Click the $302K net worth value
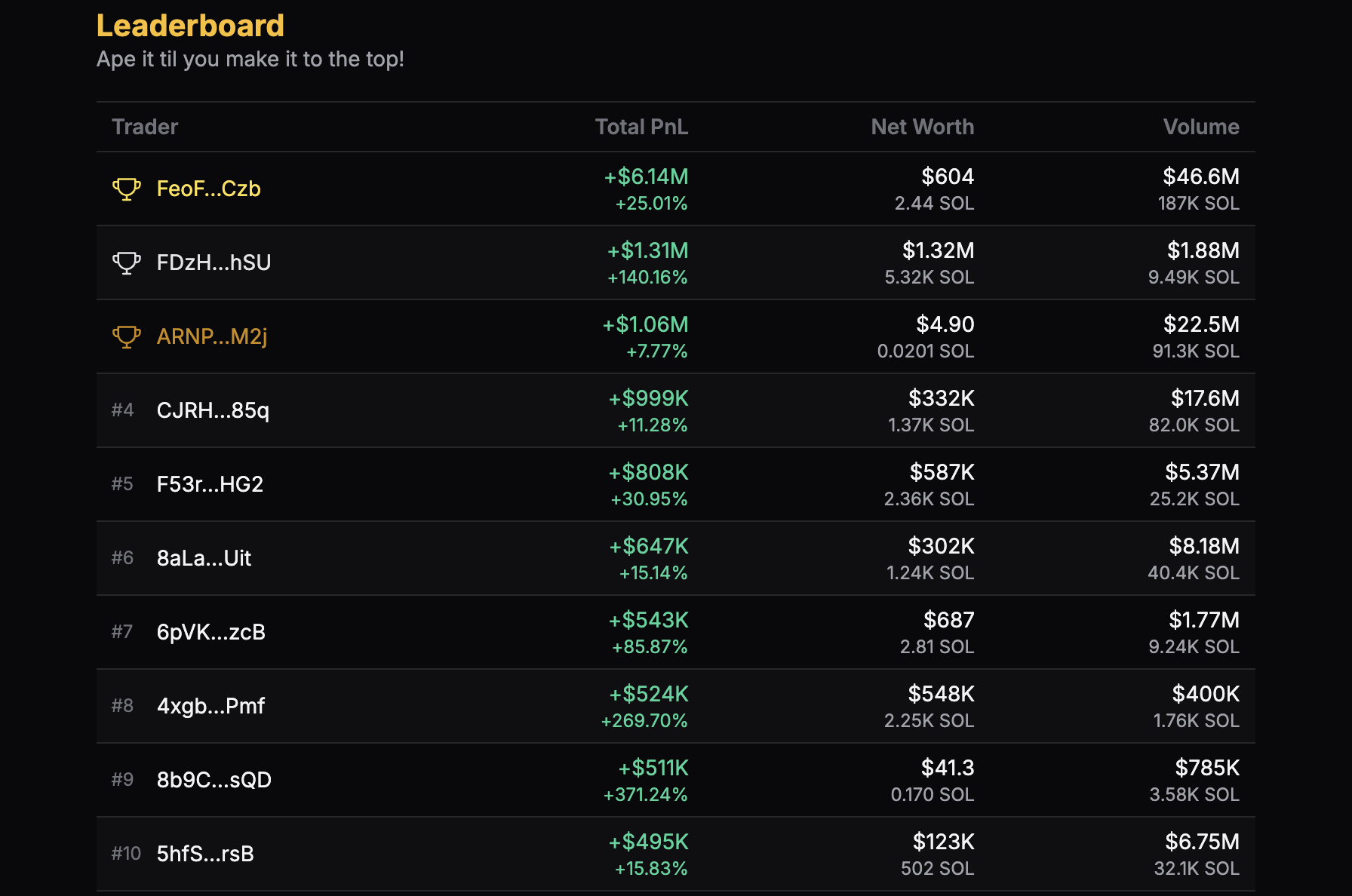This screenshot has width=1352, height=896. coord(942,546)
